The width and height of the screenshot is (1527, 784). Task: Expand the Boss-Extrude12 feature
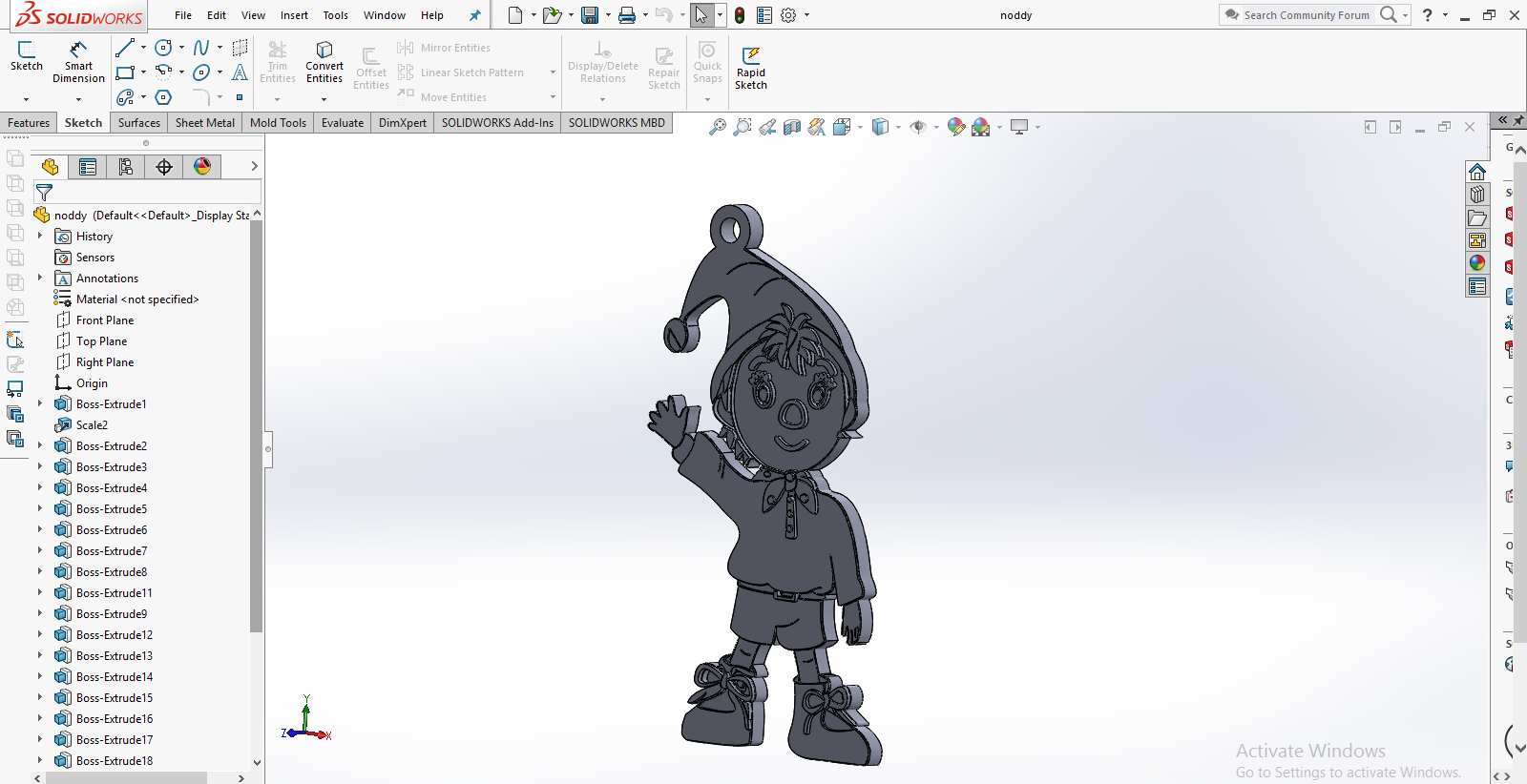point(40,634)
